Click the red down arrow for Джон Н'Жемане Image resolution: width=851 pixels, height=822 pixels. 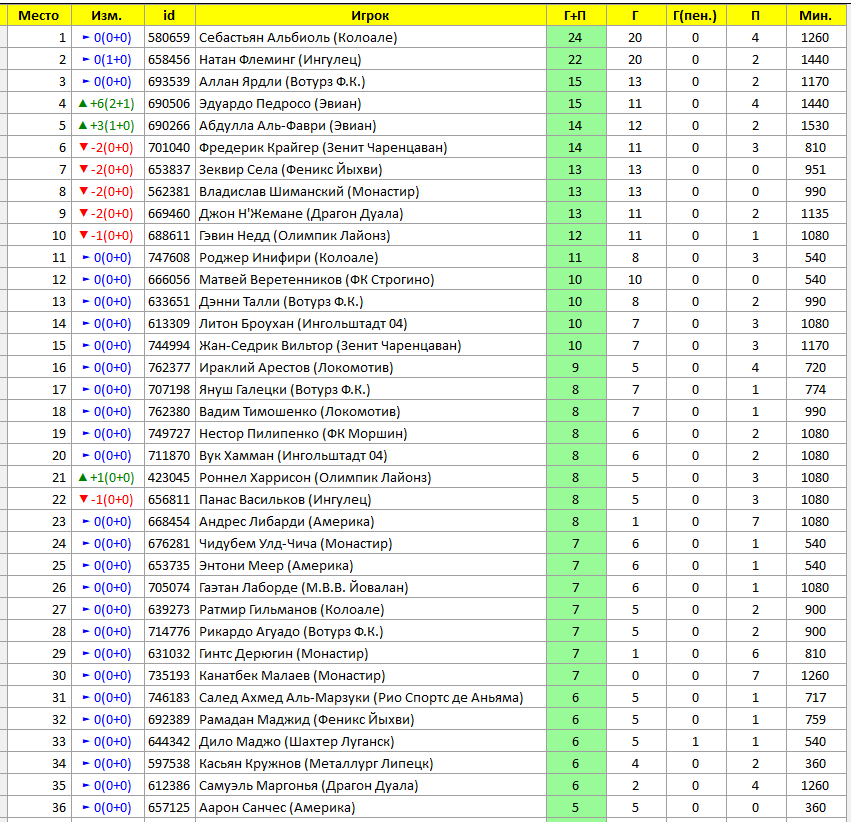(x=84, y=213)
